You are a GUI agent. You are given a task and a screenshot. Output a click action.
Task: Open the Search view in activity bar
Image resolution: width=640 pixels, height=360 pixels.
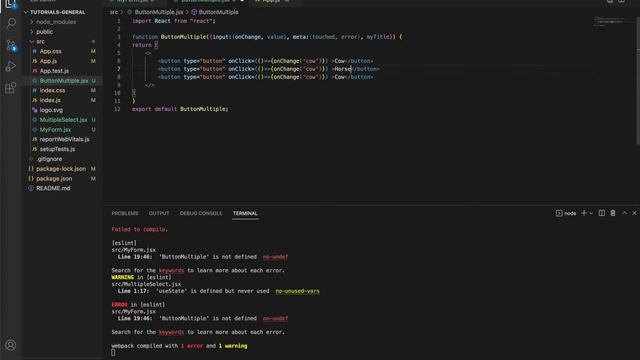[x=11, y=23]
